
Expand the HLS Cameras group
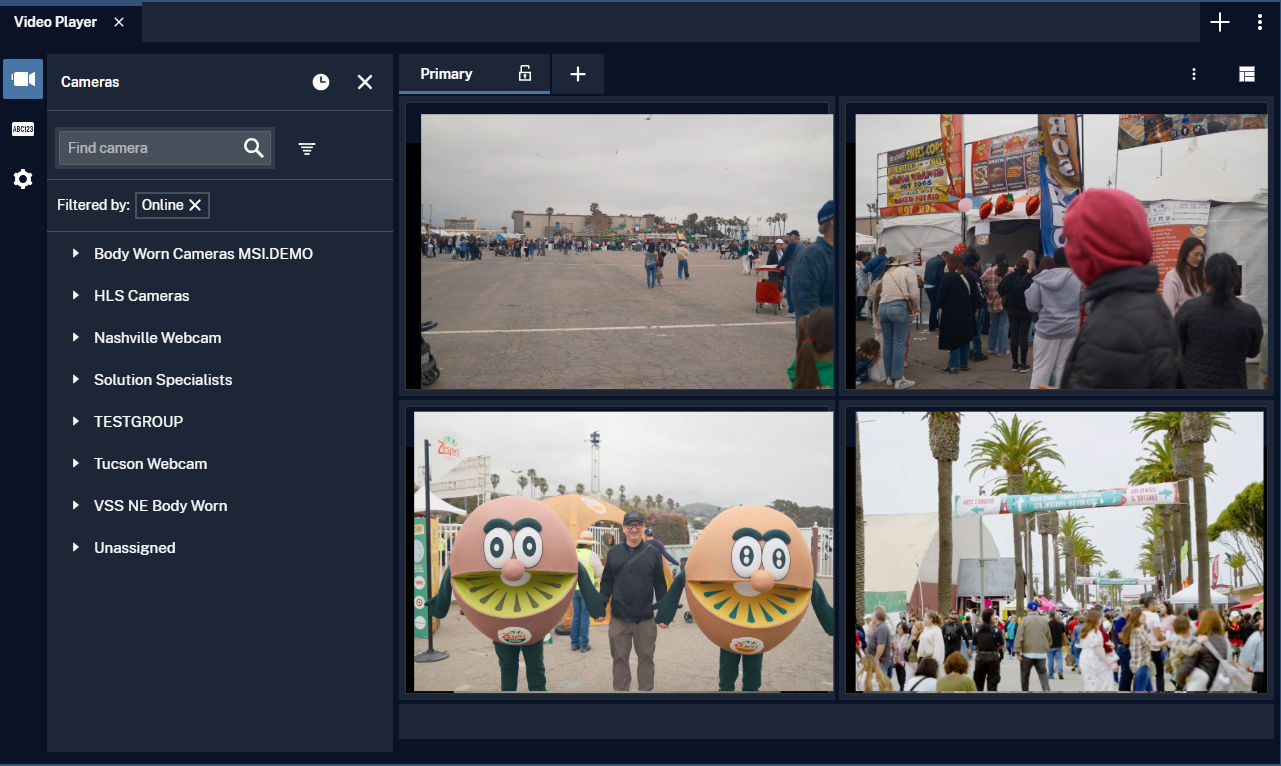coord(75,296)
